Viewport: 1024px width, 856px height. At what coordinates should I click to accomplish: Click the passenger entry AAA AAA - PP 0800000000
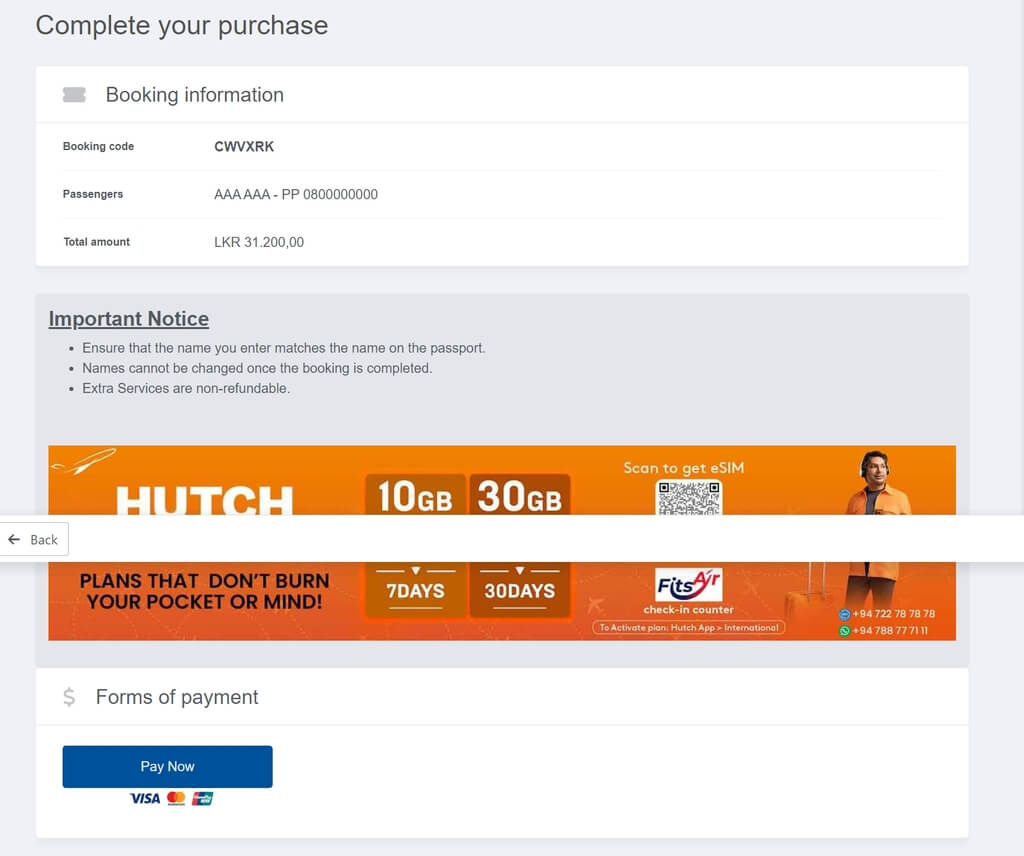coord(296,194)
